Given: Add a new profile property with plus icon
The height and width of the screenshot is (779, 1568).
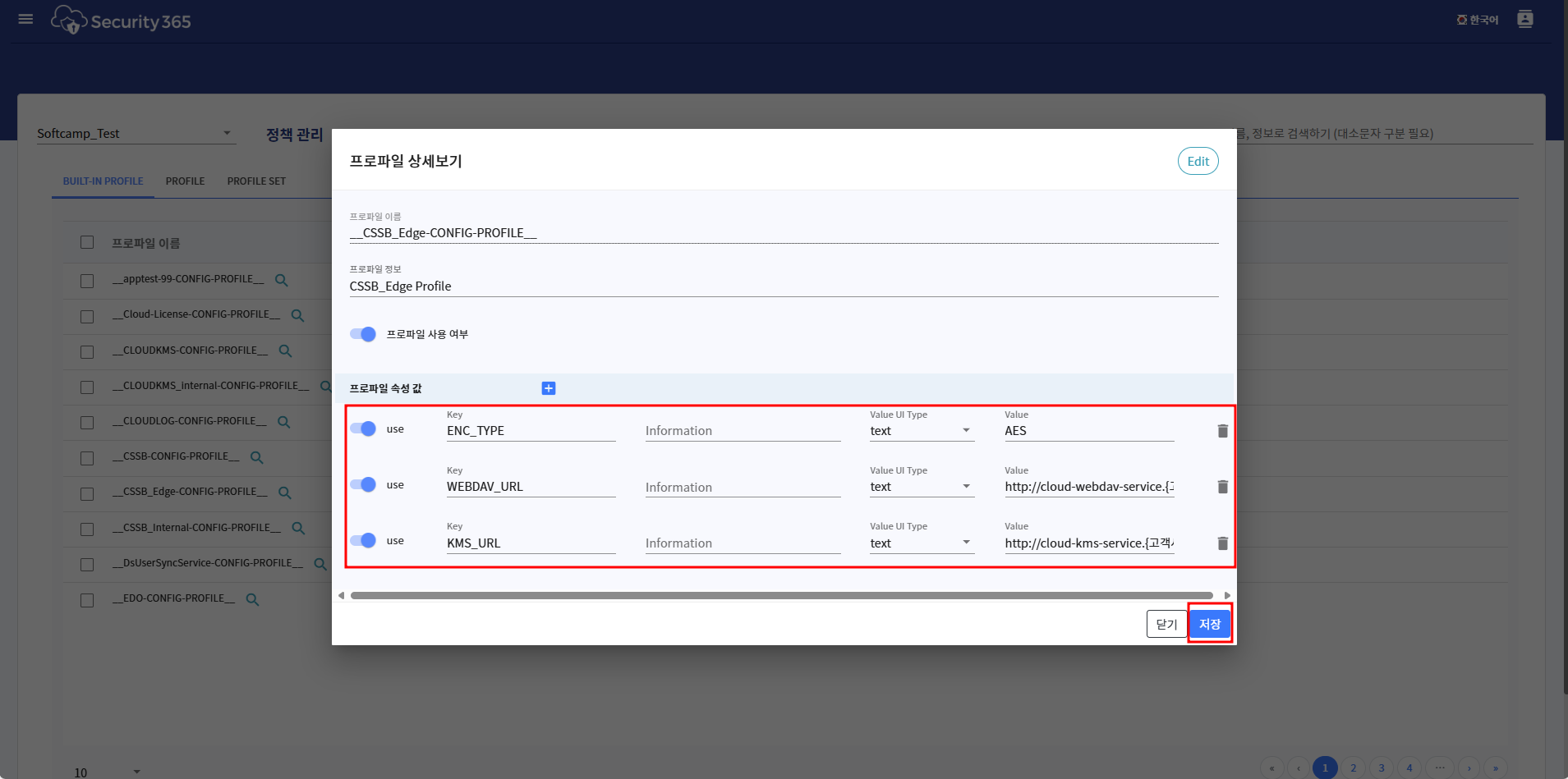Looking at the screenshot, I should [x=549, y=388].
